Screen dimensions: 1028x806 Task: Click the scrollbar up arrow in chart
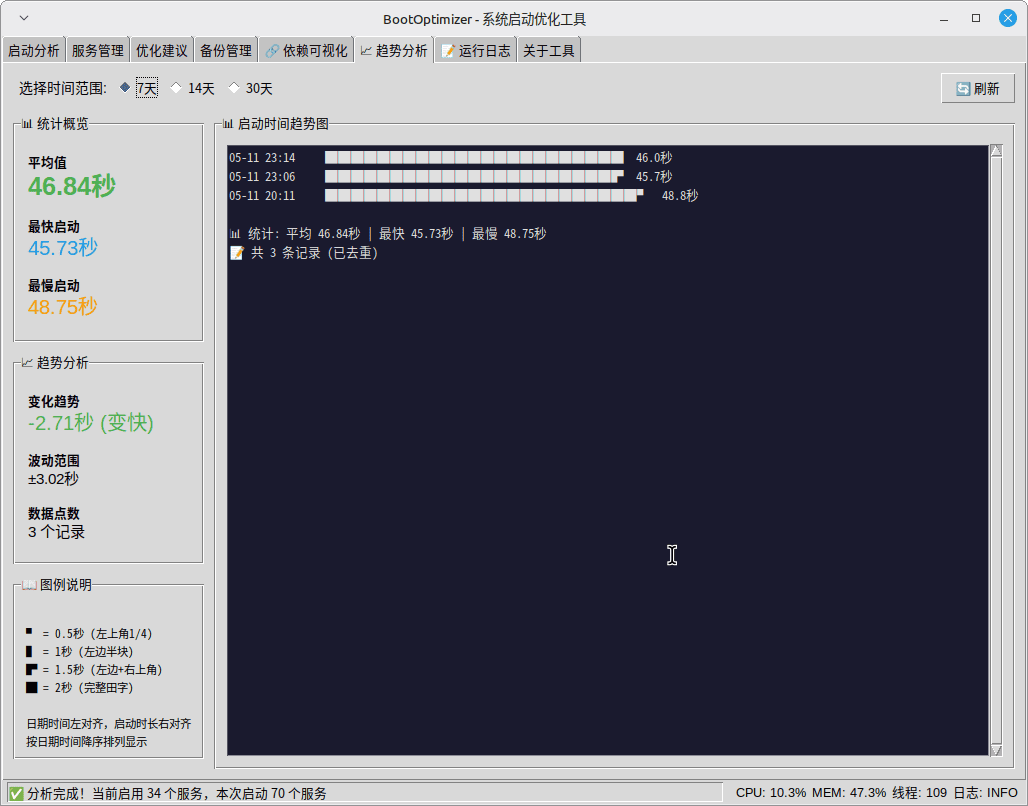pyautogui.click(x=996, y=151)
